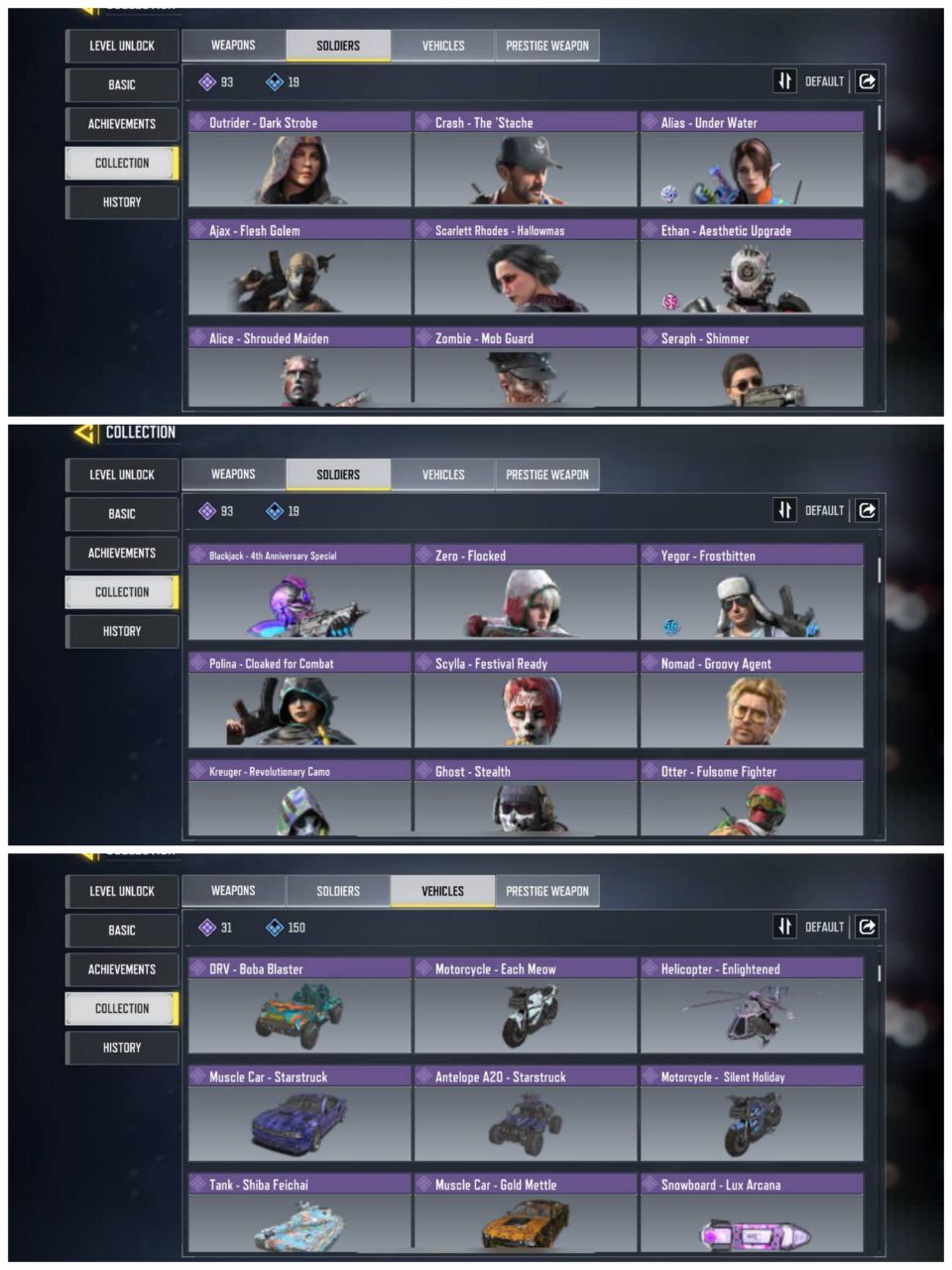Click the pink badge on Ethan - Aesthetic Upgrade card
Viewport: 952px width, 1270px height.
coord(670,301)
